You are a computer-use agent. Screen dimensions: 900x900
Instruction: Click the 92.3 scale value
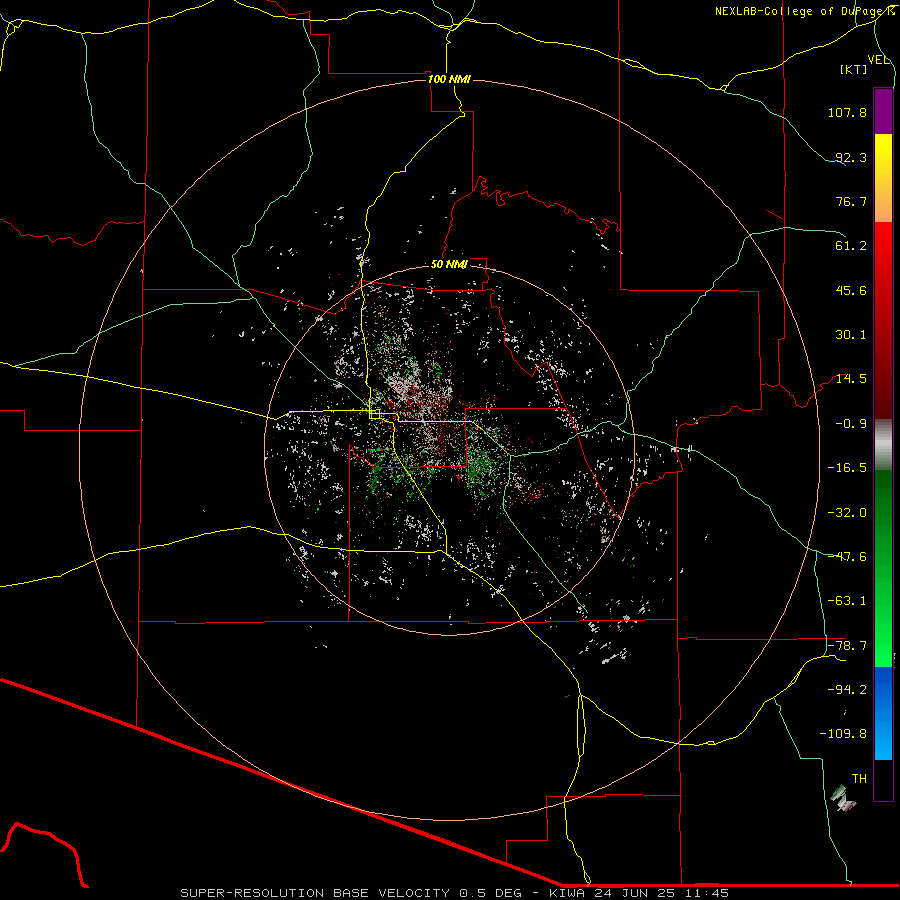pyautogui.click(x=851, y=157)
